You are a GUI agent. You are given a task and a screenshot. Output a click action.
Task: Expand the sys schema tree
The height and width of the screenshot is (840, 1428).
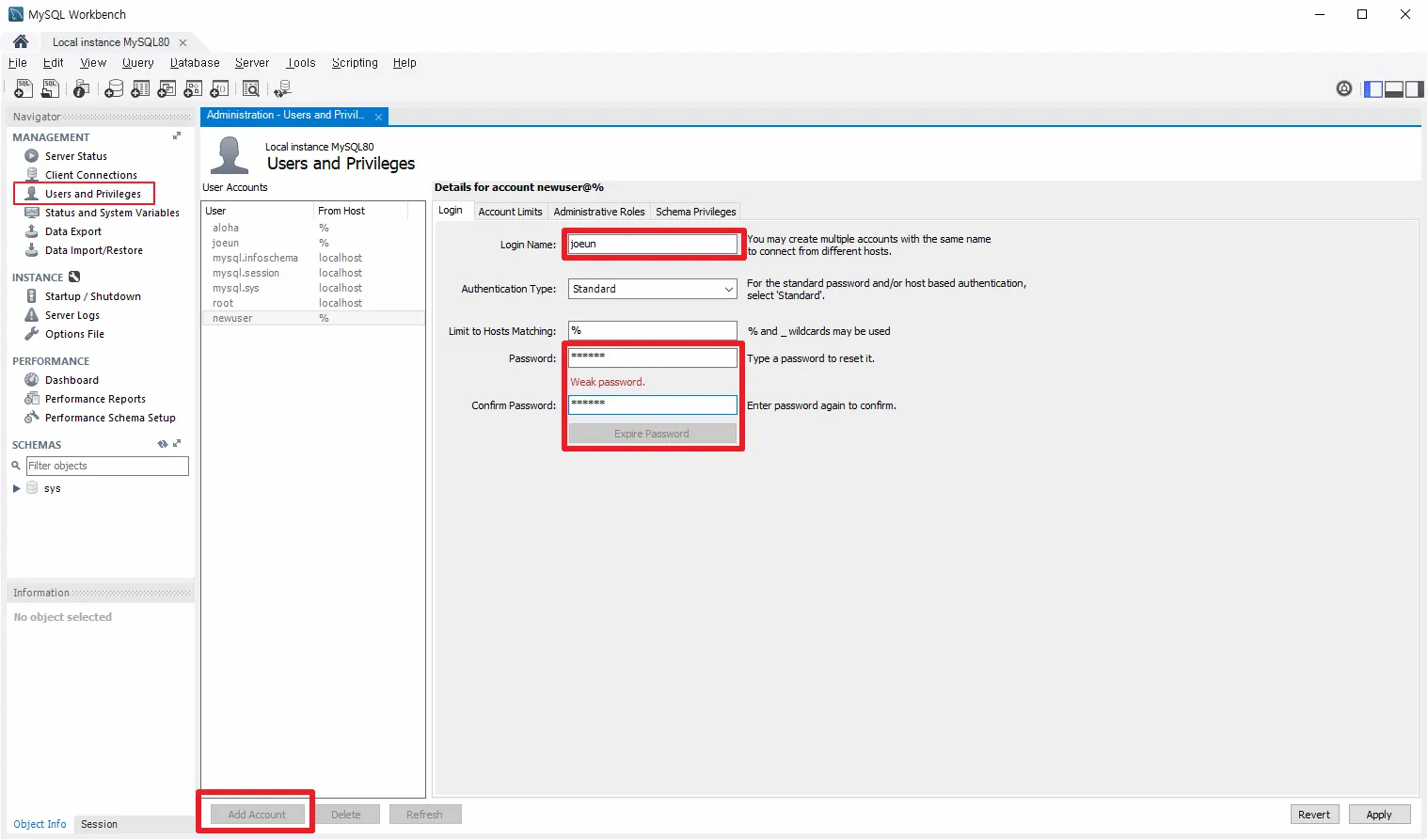point(16,488)
